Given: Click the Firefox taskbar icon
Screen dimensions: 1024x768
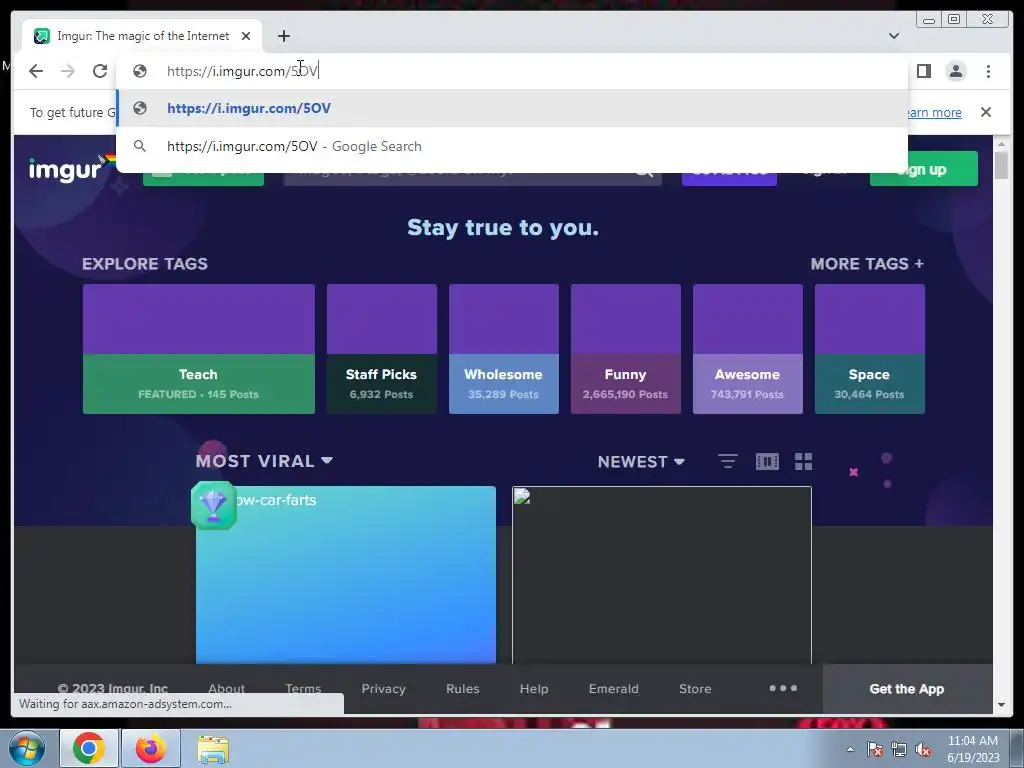Looking at the screenshot, I should tap(151, 748).
